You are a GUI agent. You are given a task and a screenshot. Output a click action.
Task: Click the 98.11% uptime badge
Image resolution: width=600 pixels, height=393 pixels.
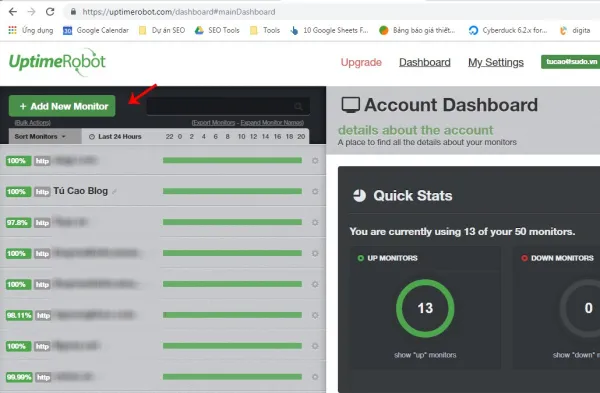pyautogui.click(x=19, y=315)
